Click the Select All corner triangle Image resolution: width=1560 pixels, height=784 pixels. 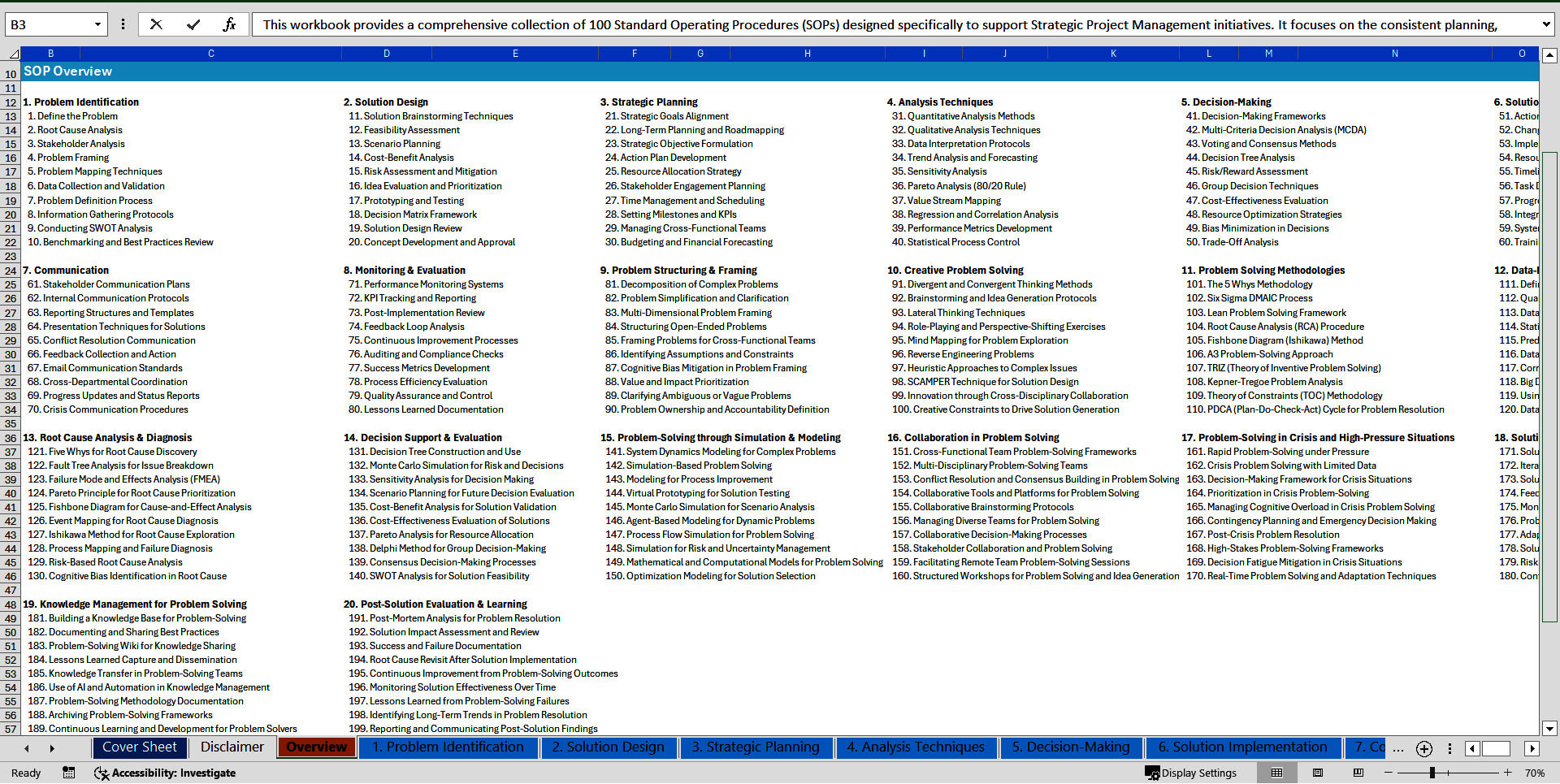click(12, 54)
